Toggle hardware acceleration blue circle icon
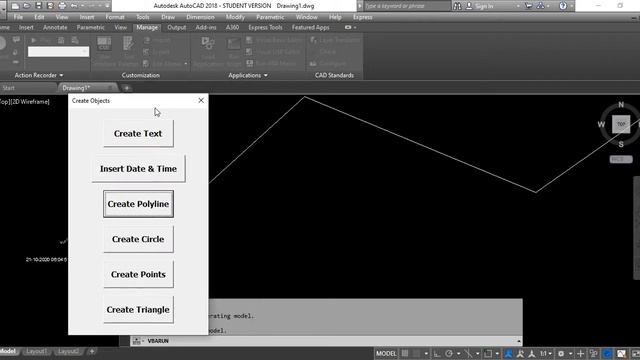Screen dimensions: 640x360 pyautogui.click(x=607, y=353)
